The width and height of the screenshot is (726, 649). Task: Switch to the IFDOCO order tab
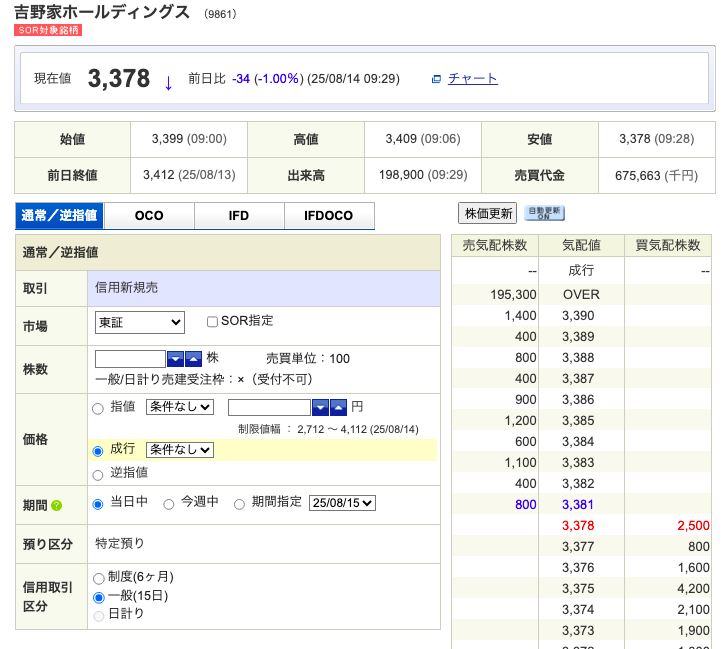click(329, 216)
